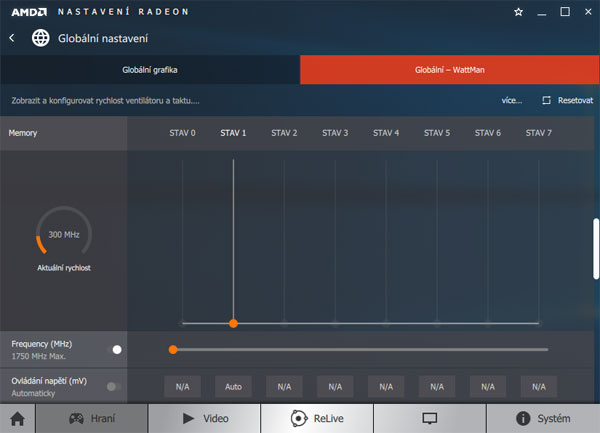
Task: Click the N/A voltage field under STAV 4
Action: point(386,387)
